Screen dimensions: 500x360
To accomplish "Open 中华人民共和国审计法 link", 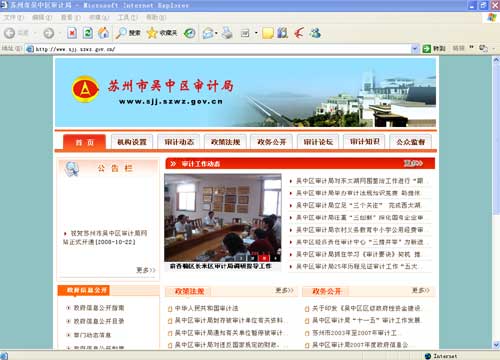I will point(207,308).
